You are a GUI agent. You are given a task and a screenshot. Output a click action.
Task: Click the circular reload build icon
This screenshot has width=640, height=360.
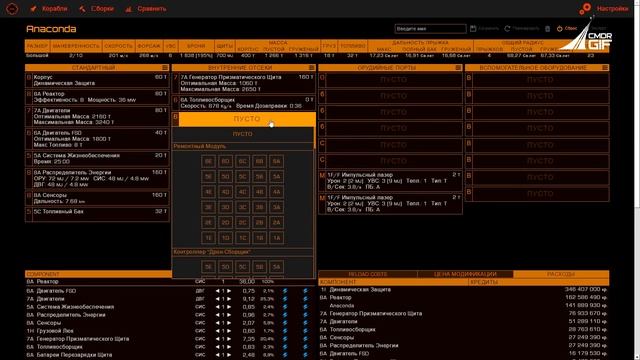507,29
